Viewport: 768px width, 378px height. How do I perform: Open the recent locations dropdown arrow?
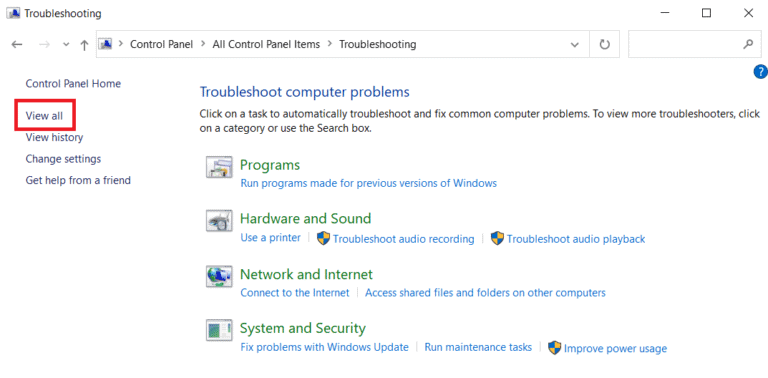click(67, 45)
